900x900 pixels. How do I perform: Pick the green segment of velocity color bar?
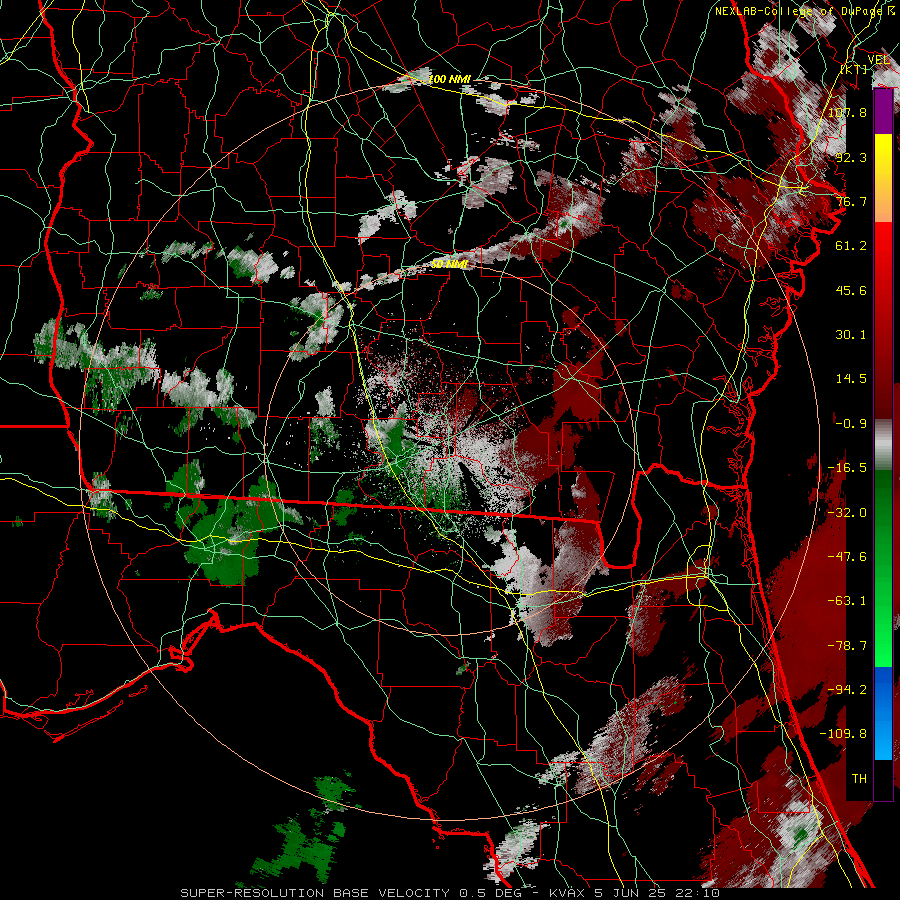point(883,568)
